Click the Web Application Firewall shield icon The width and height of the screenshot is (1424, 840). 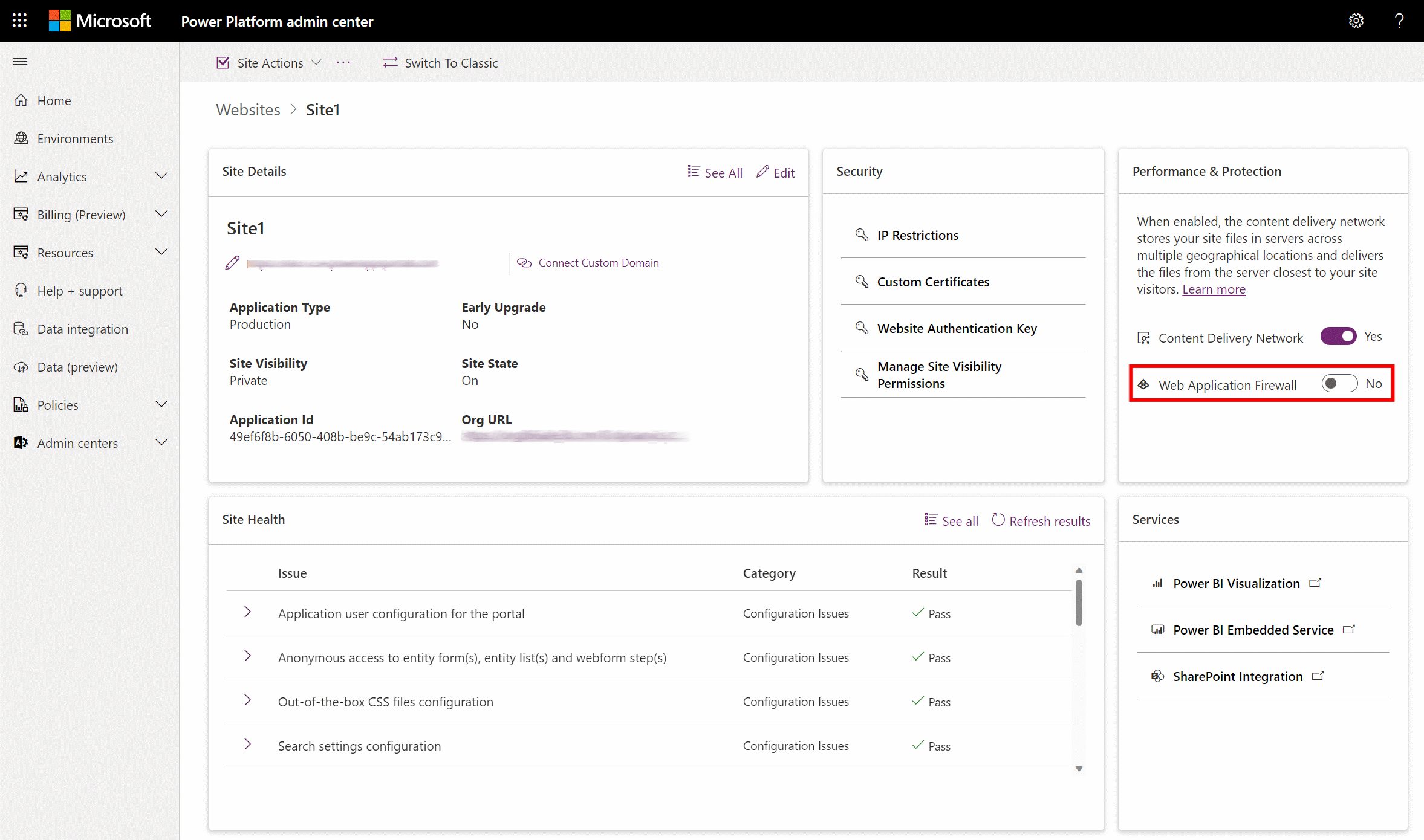pyautogui.click(x=1143, y=384)
